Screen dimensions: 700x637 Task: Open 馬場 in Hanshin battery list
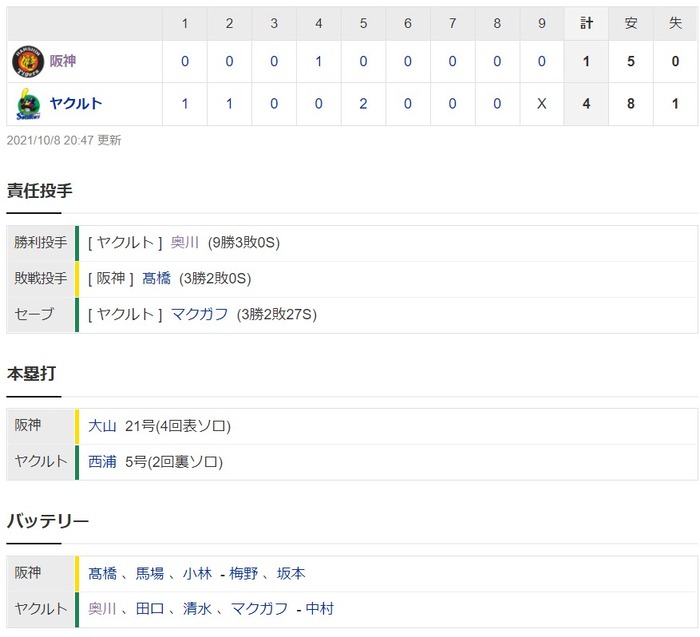150,573
